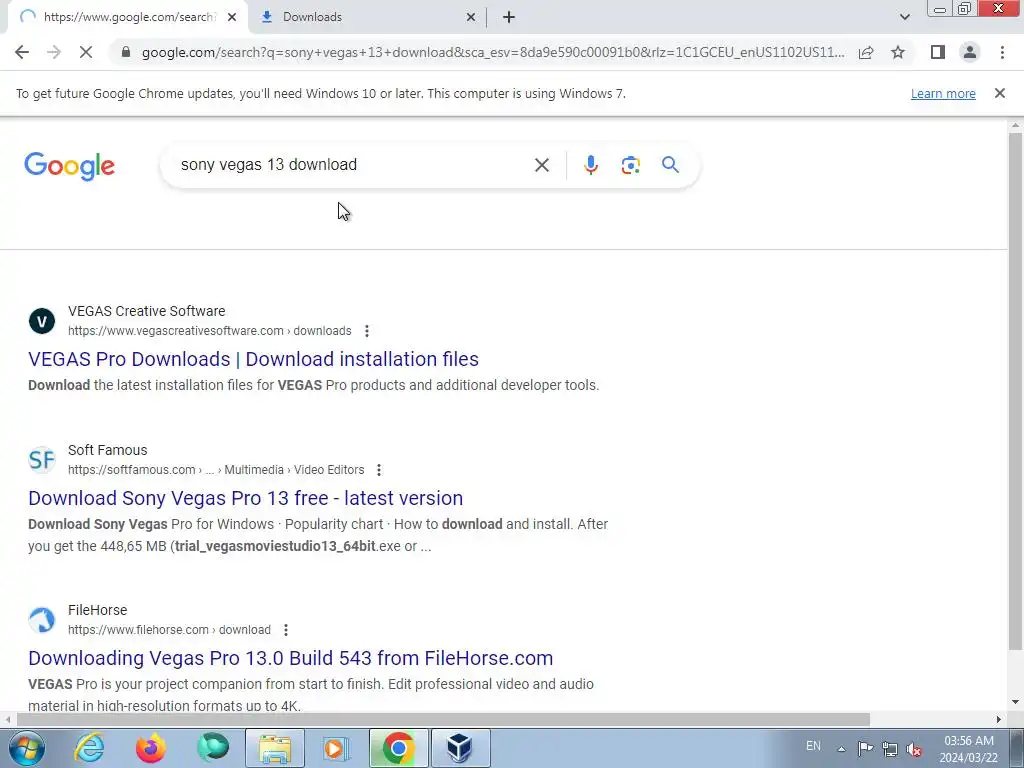Open more options for FileHorse result
1024x768 pixels.
[285, 630]
